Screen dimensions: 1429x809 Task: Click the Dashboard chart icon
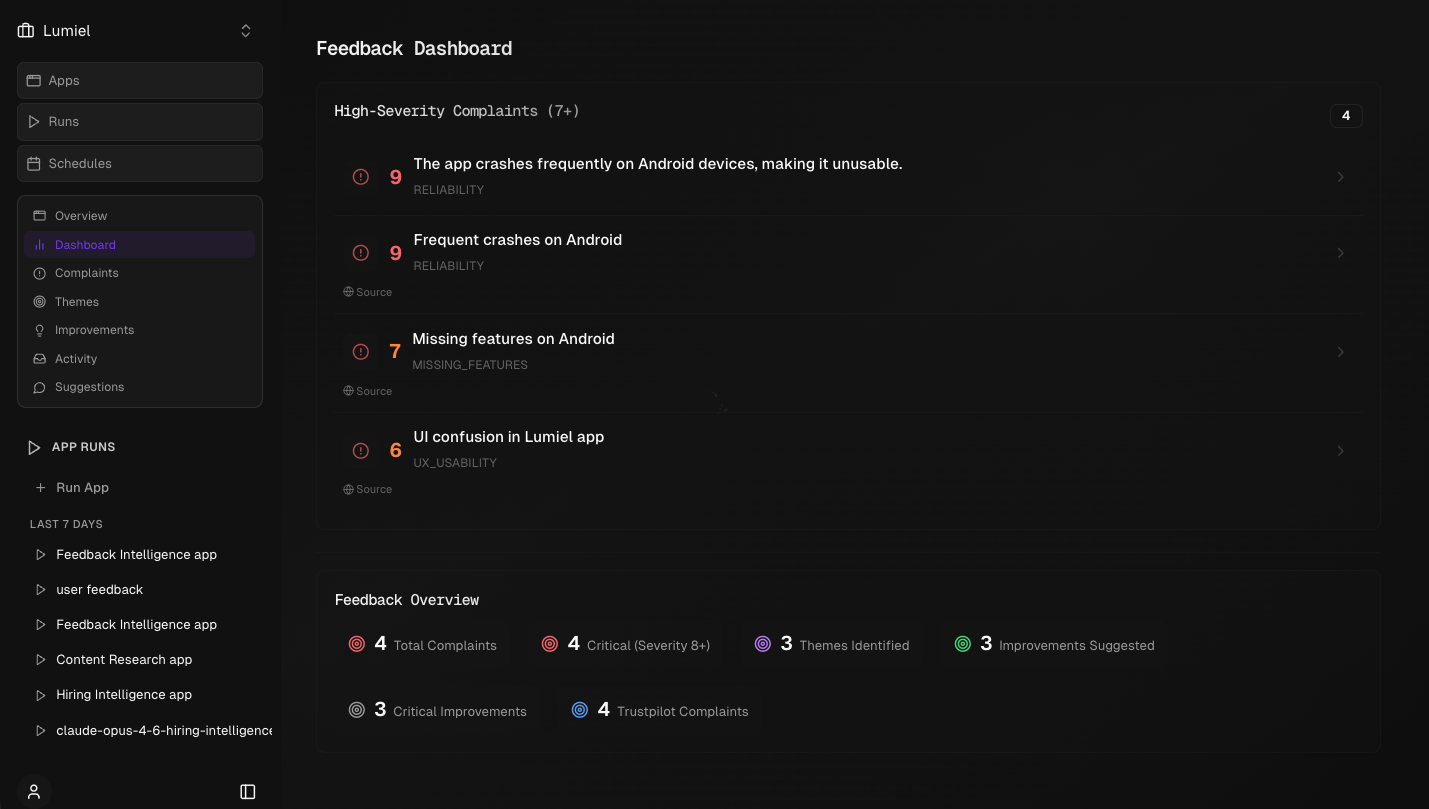(x=39, y=244)
